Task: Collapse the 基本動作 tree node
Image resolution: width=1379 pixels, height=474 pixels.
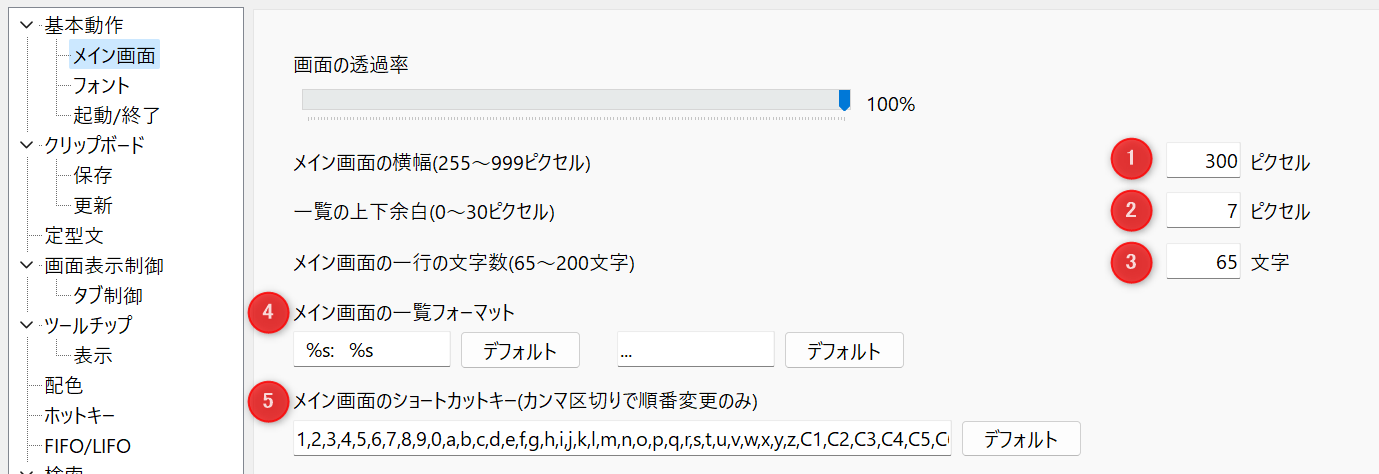Action: tap(27, 25)
